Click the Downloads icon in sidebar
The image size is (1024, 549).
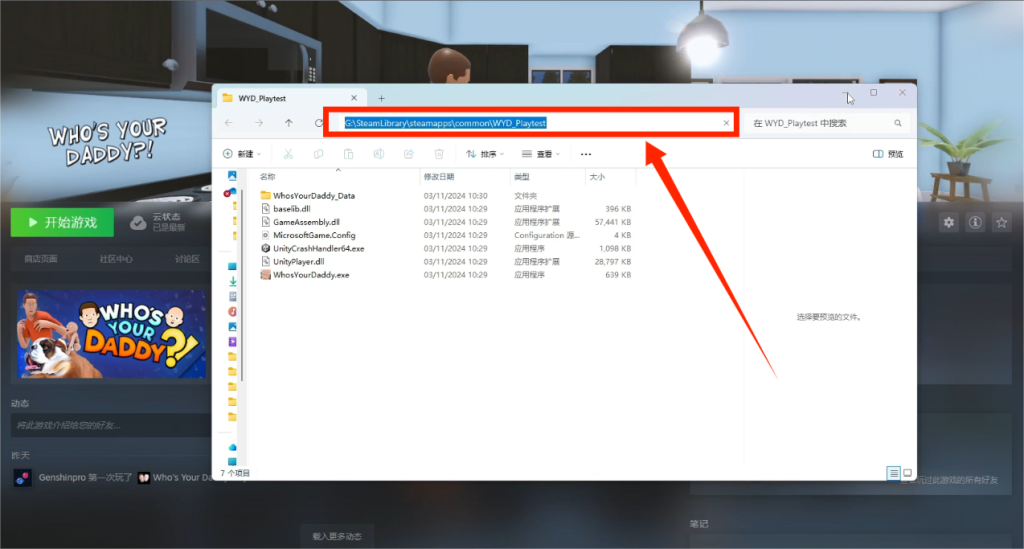[232, 281]
